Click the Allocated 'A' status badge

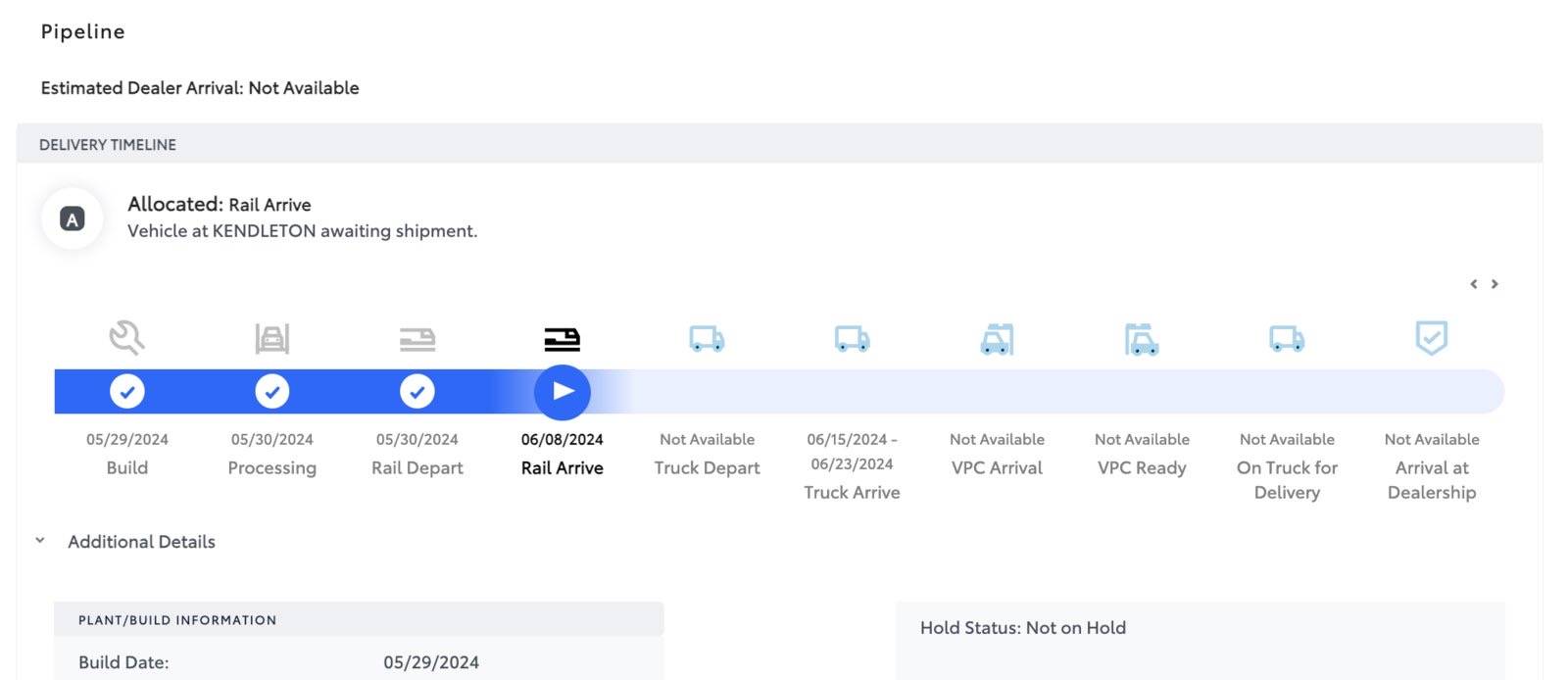click(73, 219)
